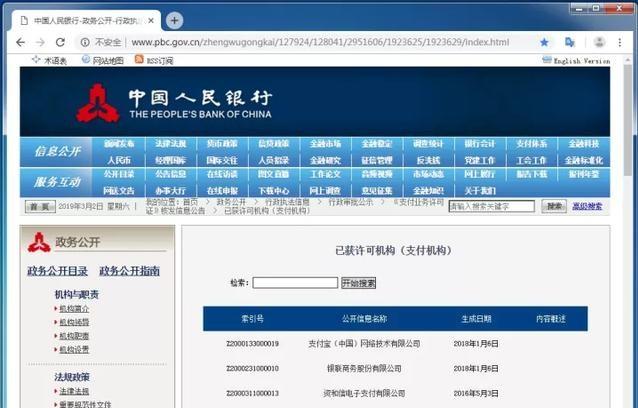The image size is (638, 408).
Task: Open the 工作论文 menu item
Action: click(x=325, y=174)
